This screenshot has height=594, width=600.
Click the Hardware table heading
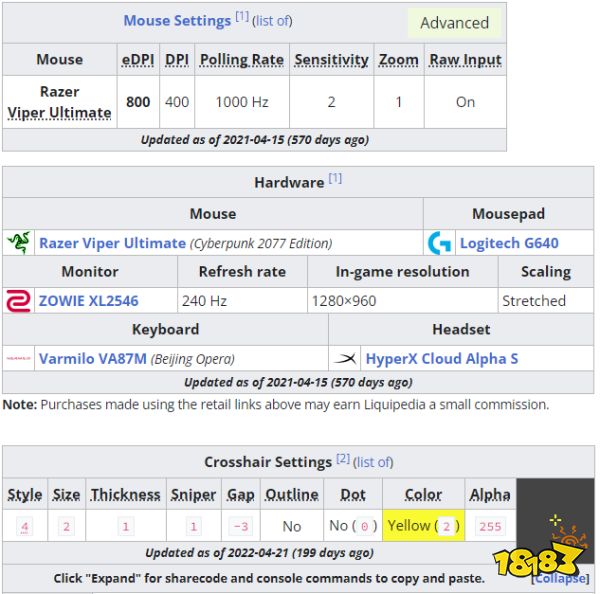point(289,183)
